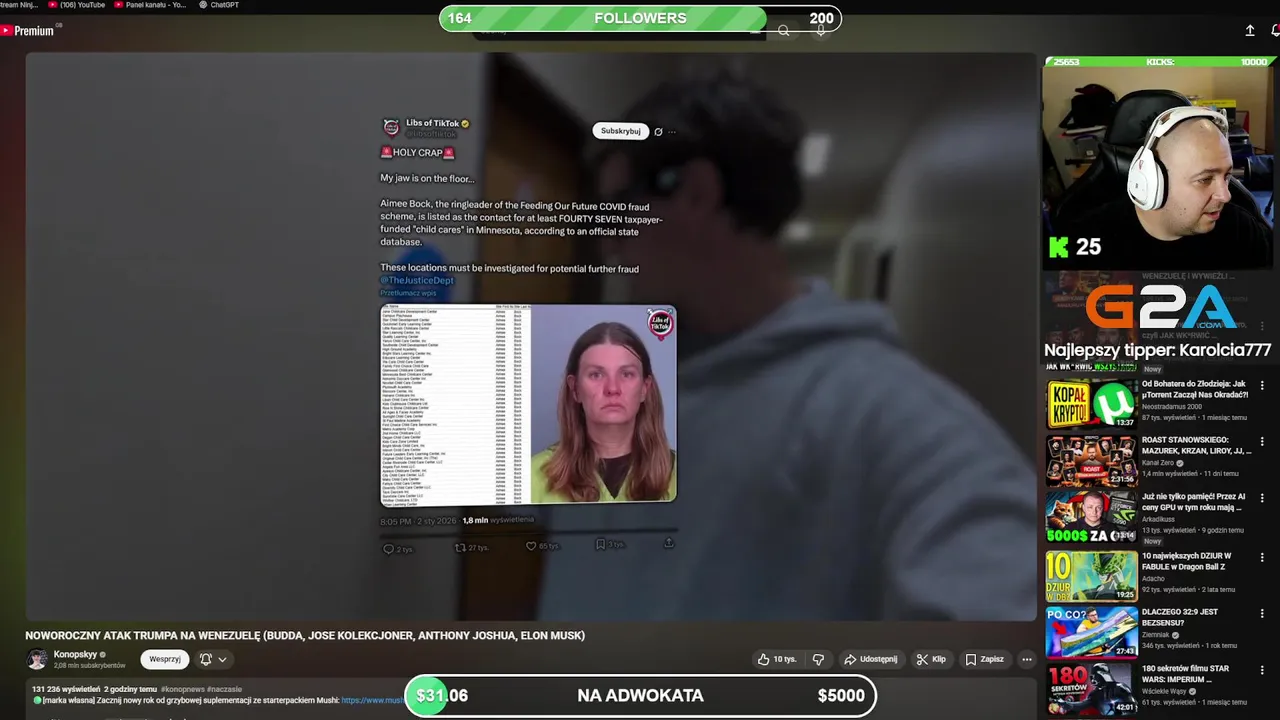Viewport: 1280px width, 720px height.
Task: Click the tweet bookmark icon
Action: pos(600,544)
